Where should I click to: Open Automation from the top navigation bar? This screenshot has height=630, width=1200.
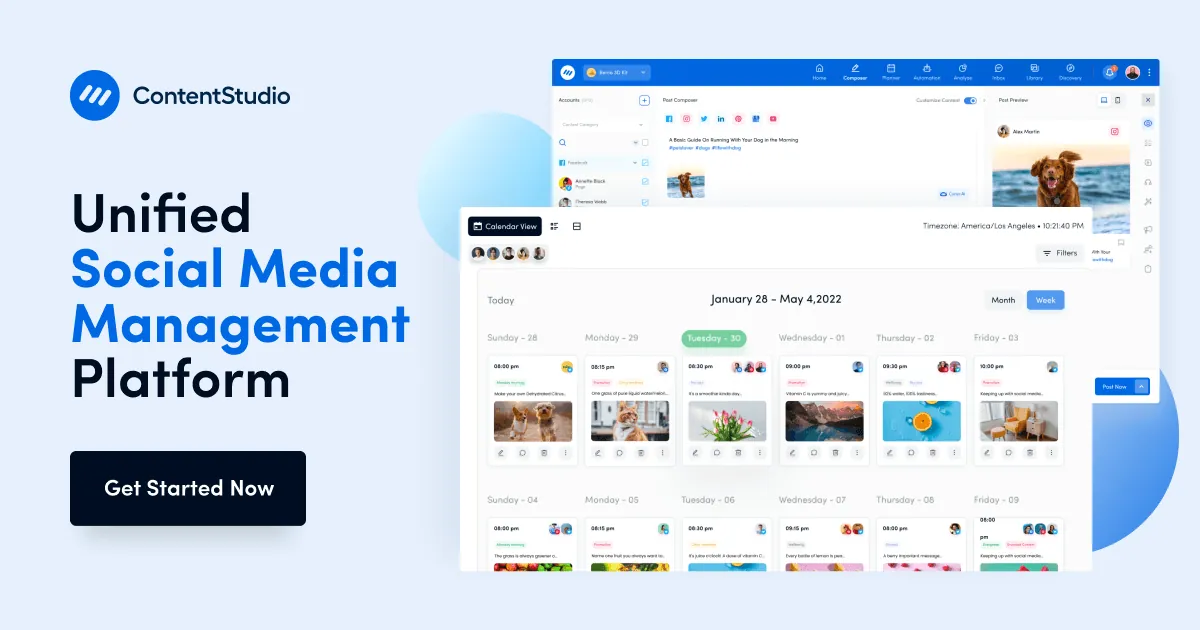tap(926, 73)
